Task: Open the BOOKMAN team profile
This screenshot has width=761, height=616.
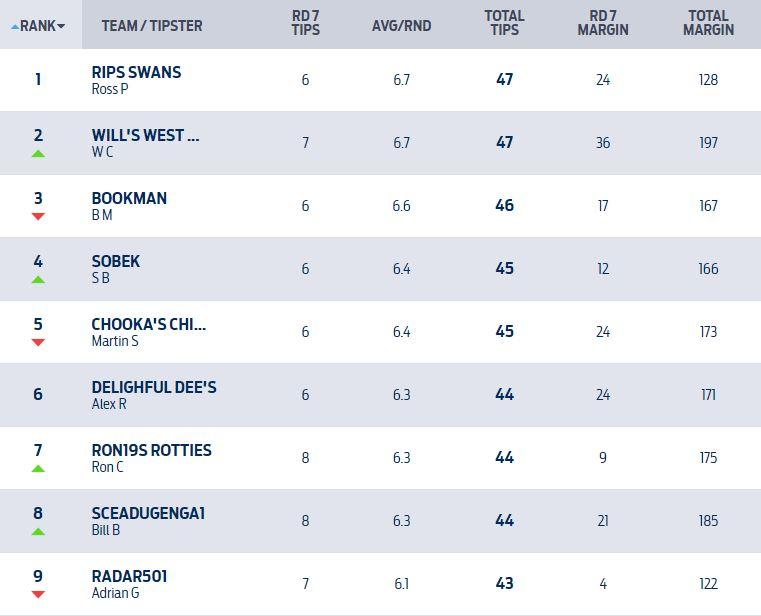Action: (x=129, y=198)
